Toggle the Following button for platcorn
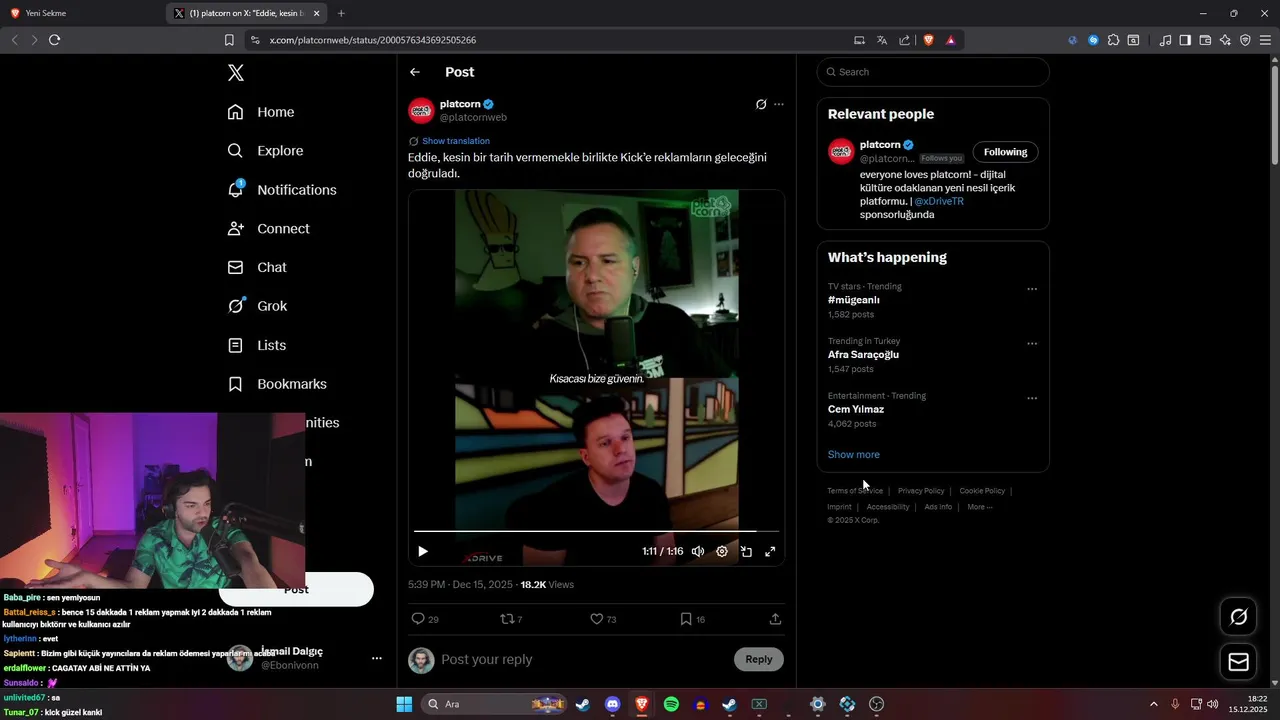 (1005, 152)
